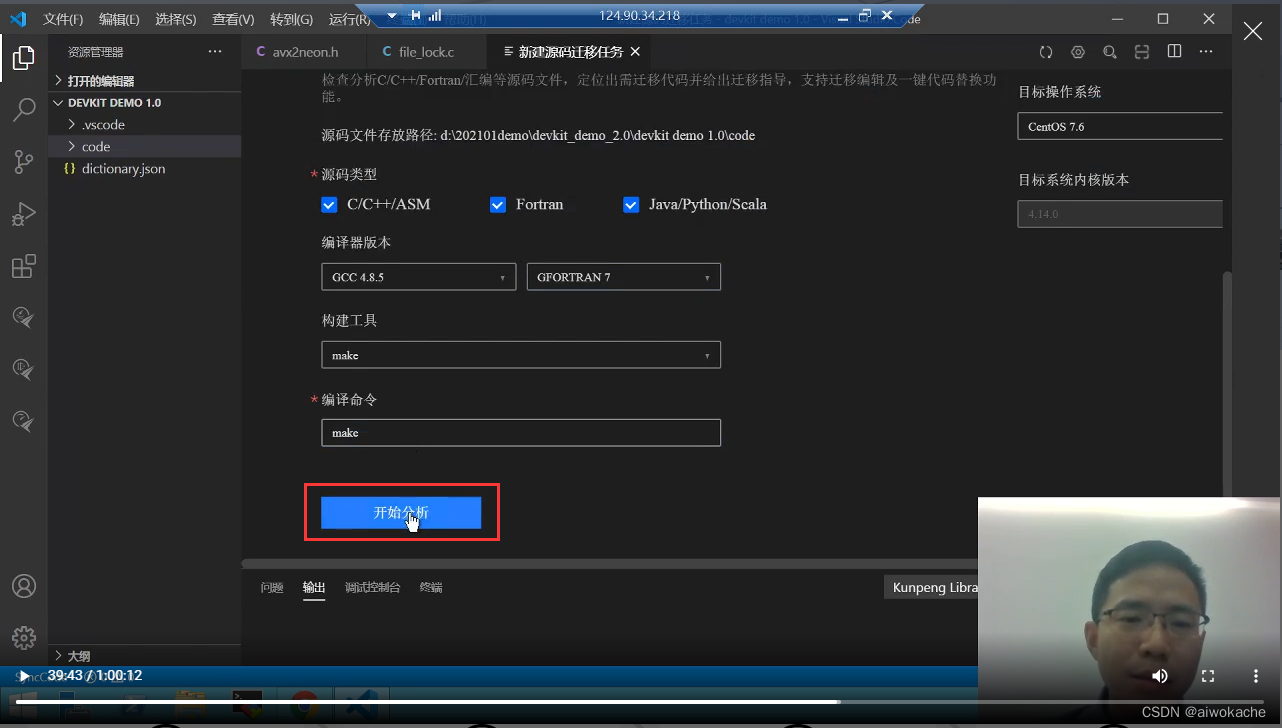Switch to file_lock.c tab

tap(426, 52)
